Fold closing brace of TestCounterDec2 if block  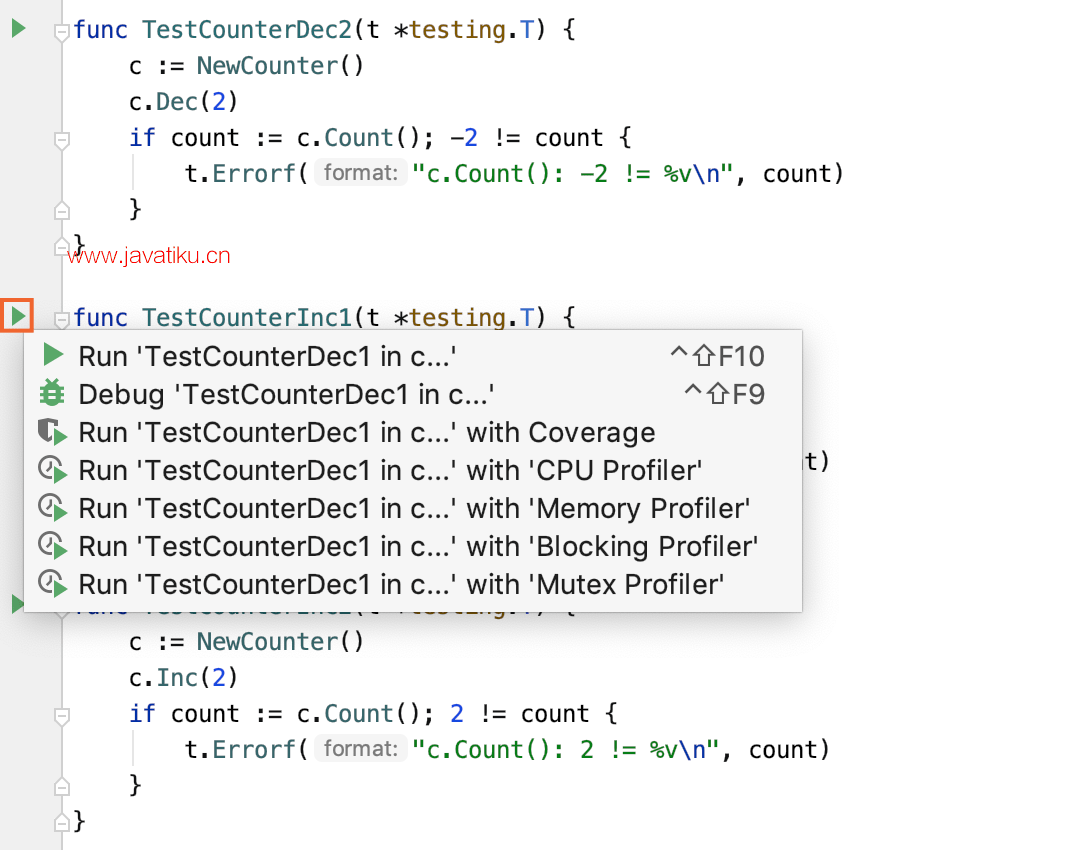point(62,209)
